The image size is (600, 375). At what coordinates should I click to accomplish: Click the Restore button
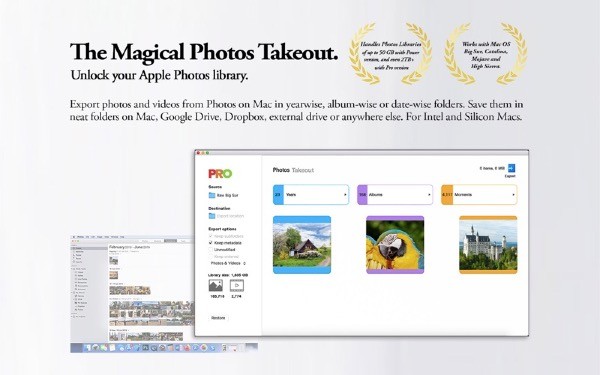(218, 318)
